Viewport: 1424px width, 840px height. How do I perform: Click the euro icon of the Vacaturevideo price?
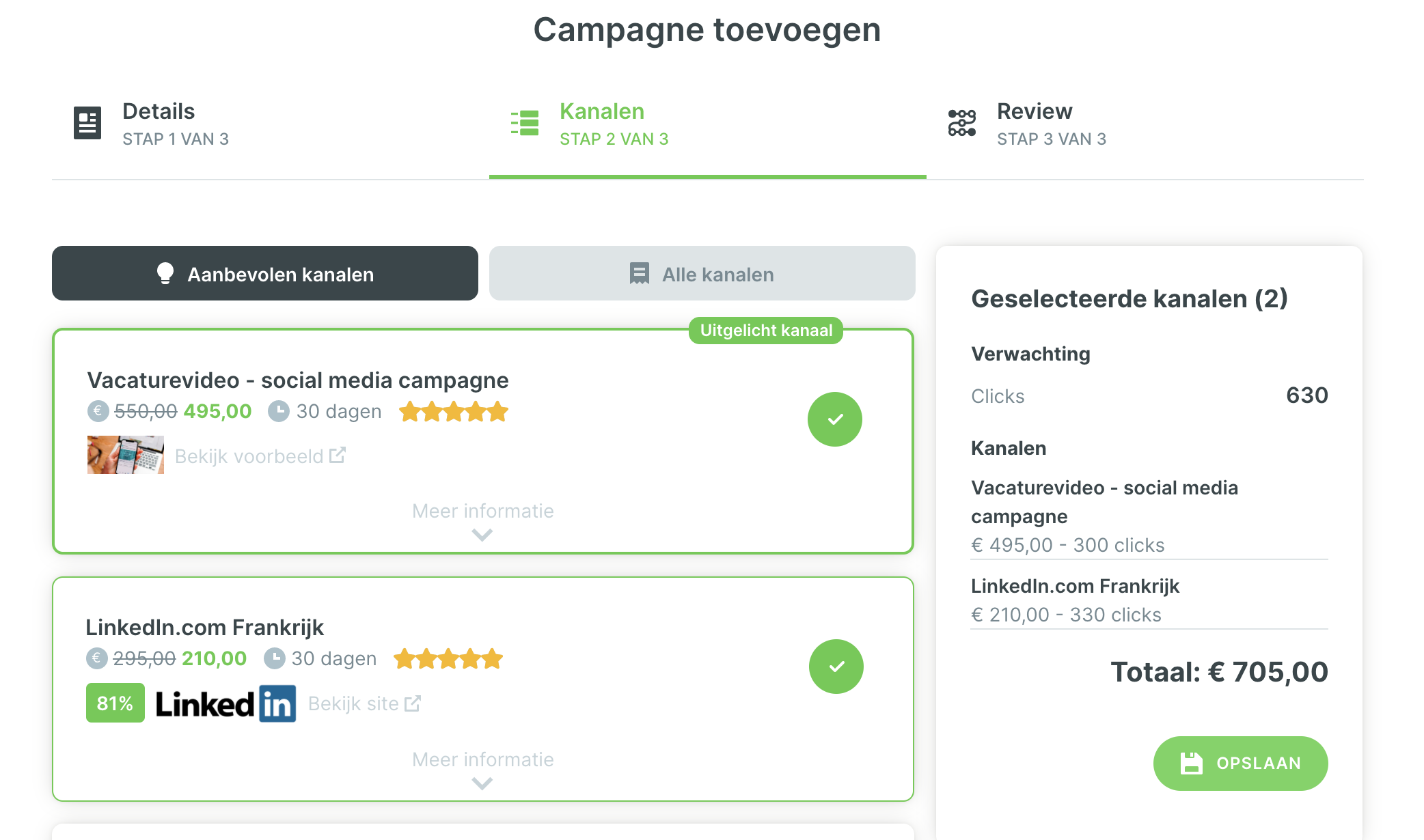[98, 411]
